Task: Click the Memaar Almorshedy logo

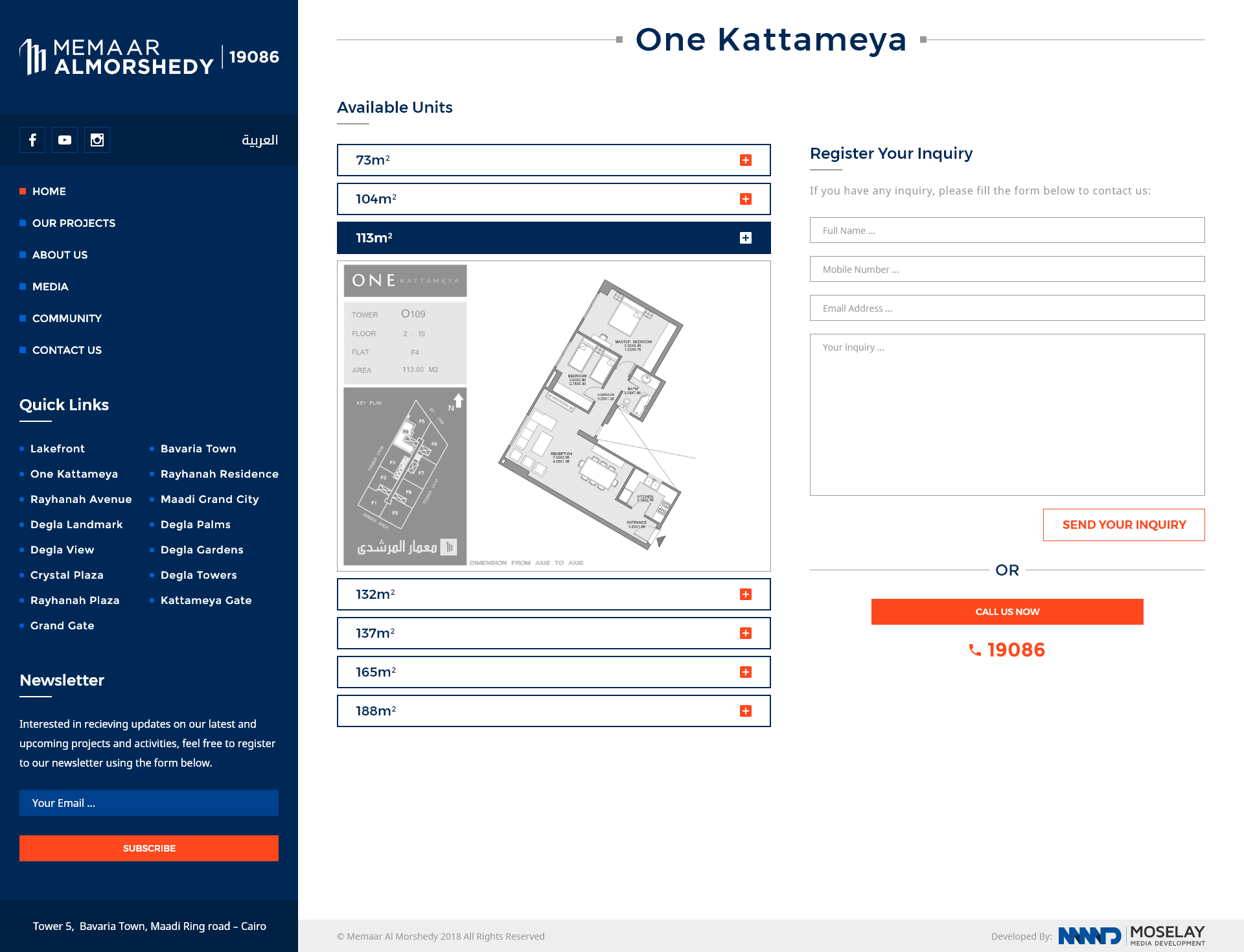Action: coord(117,57)
